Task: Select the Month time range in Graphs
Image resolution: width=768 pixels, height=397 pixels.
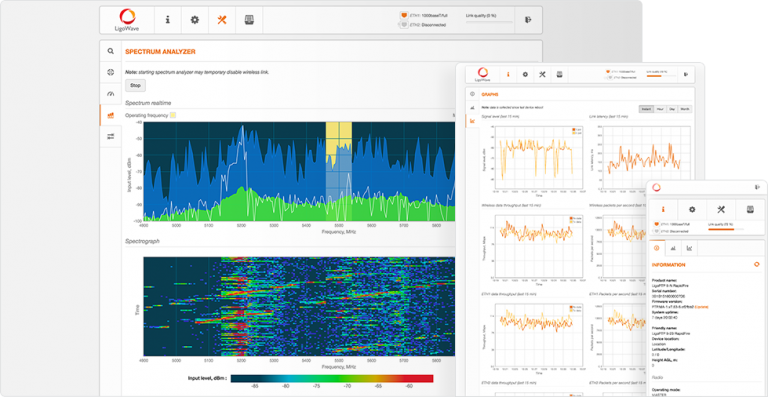Action: click(x=685, y=109)
